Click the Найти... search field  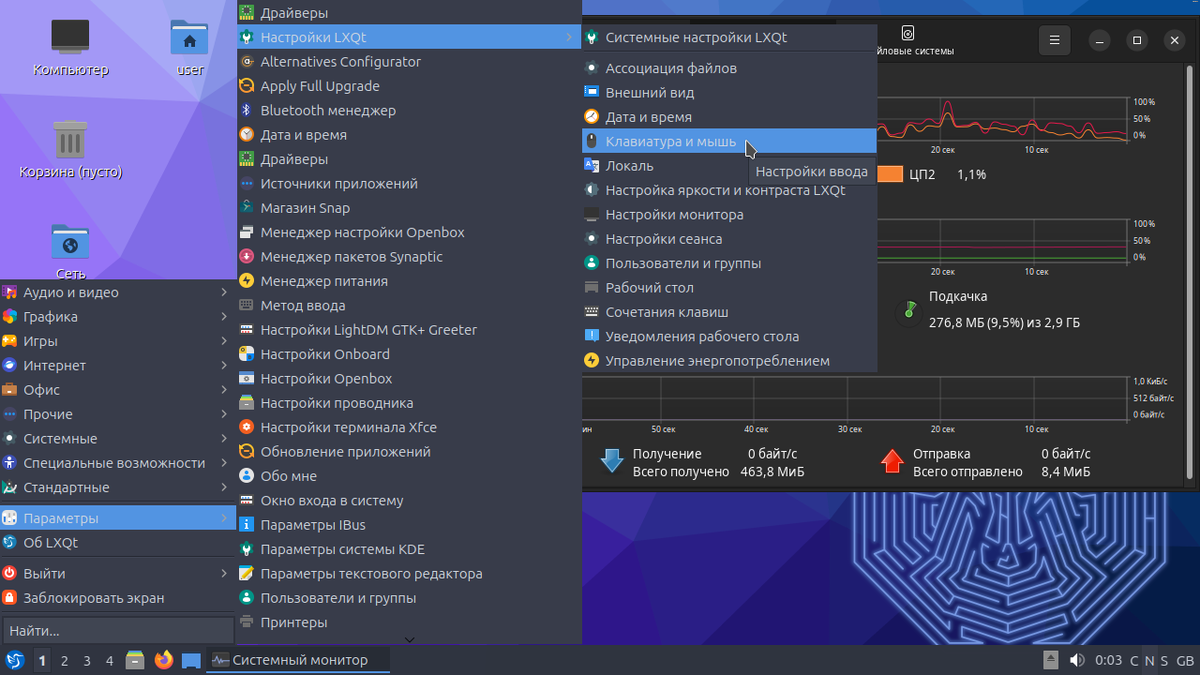(x=118, y=631)
